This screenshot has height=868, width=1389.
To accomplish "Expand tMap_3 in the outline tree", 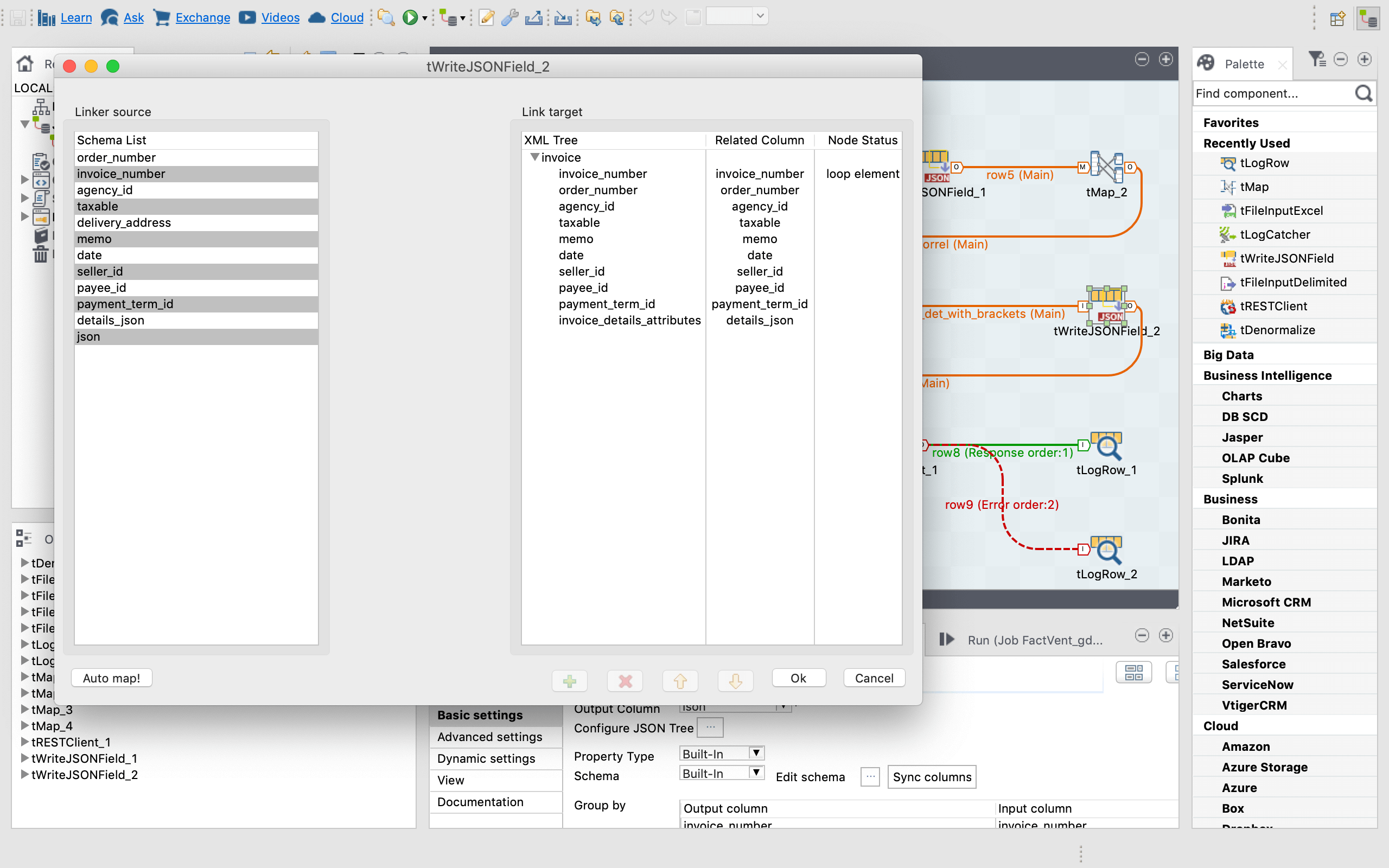I will point(24,709).
